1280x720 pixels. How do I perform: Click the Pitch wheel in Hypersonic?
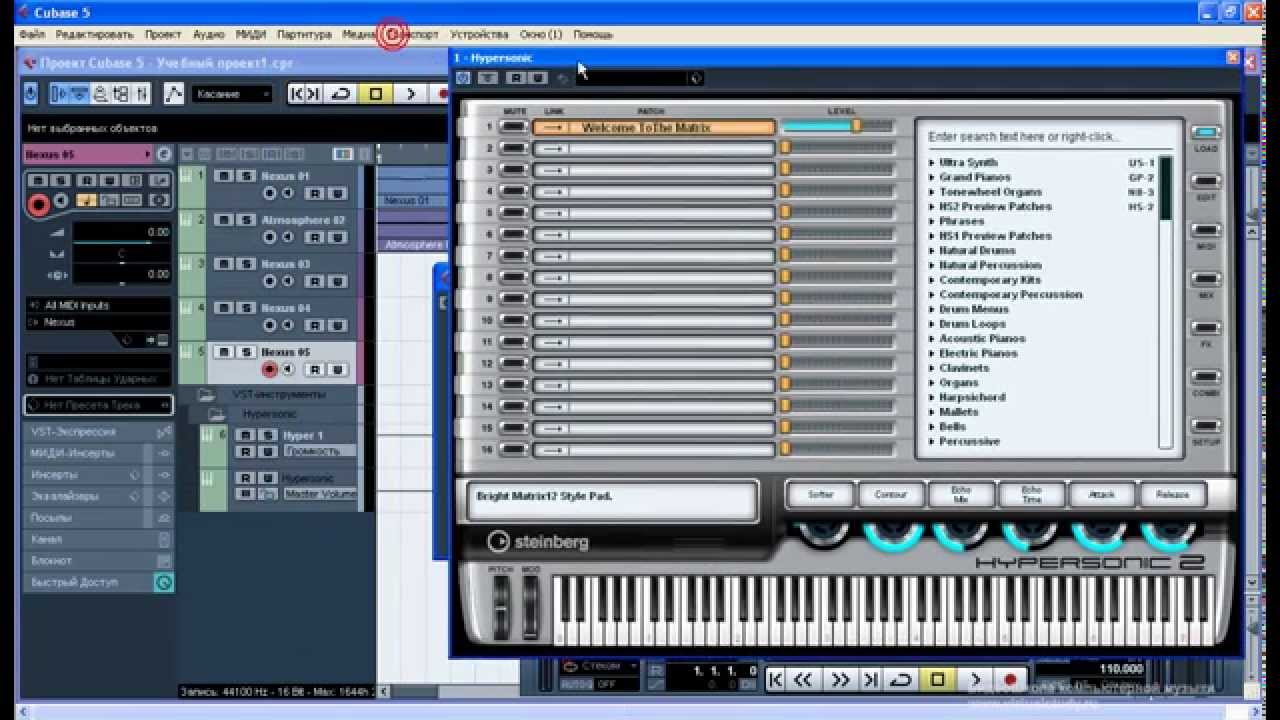501,607
